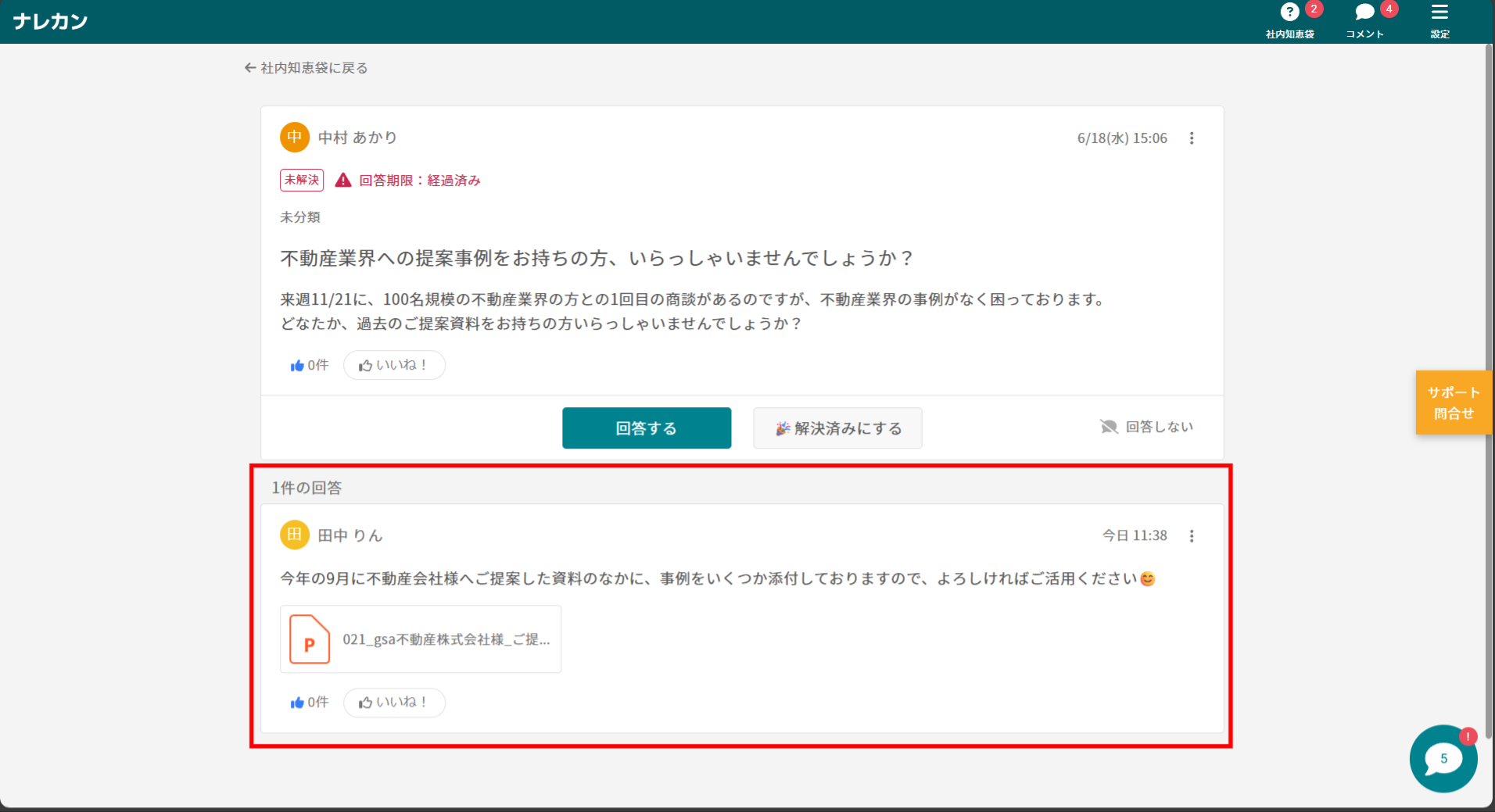Click the 回答期限:経過済み text
1495x812 pixels.
coord(420,181)
